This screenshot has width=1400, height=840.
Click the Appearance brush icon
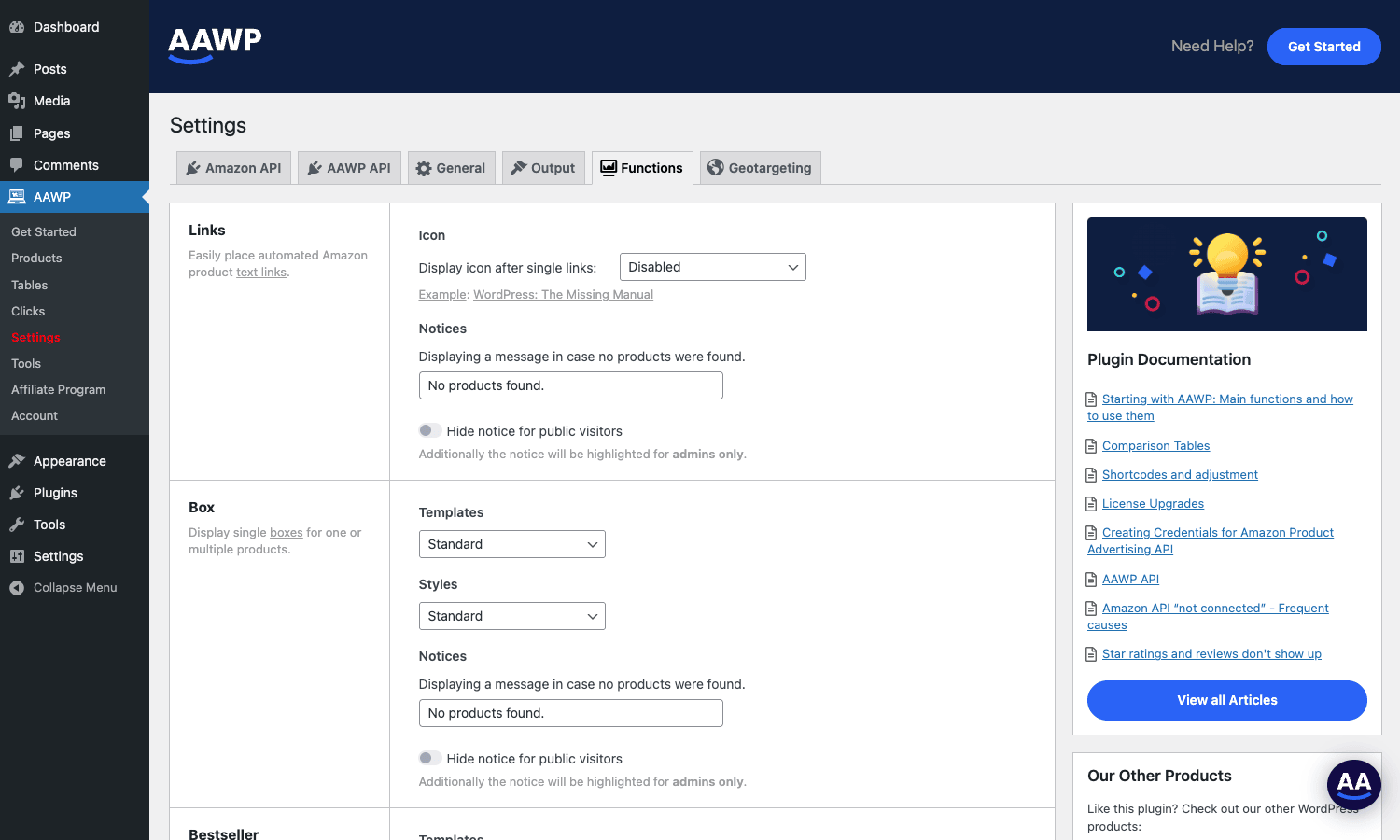(x=17, y=461)
